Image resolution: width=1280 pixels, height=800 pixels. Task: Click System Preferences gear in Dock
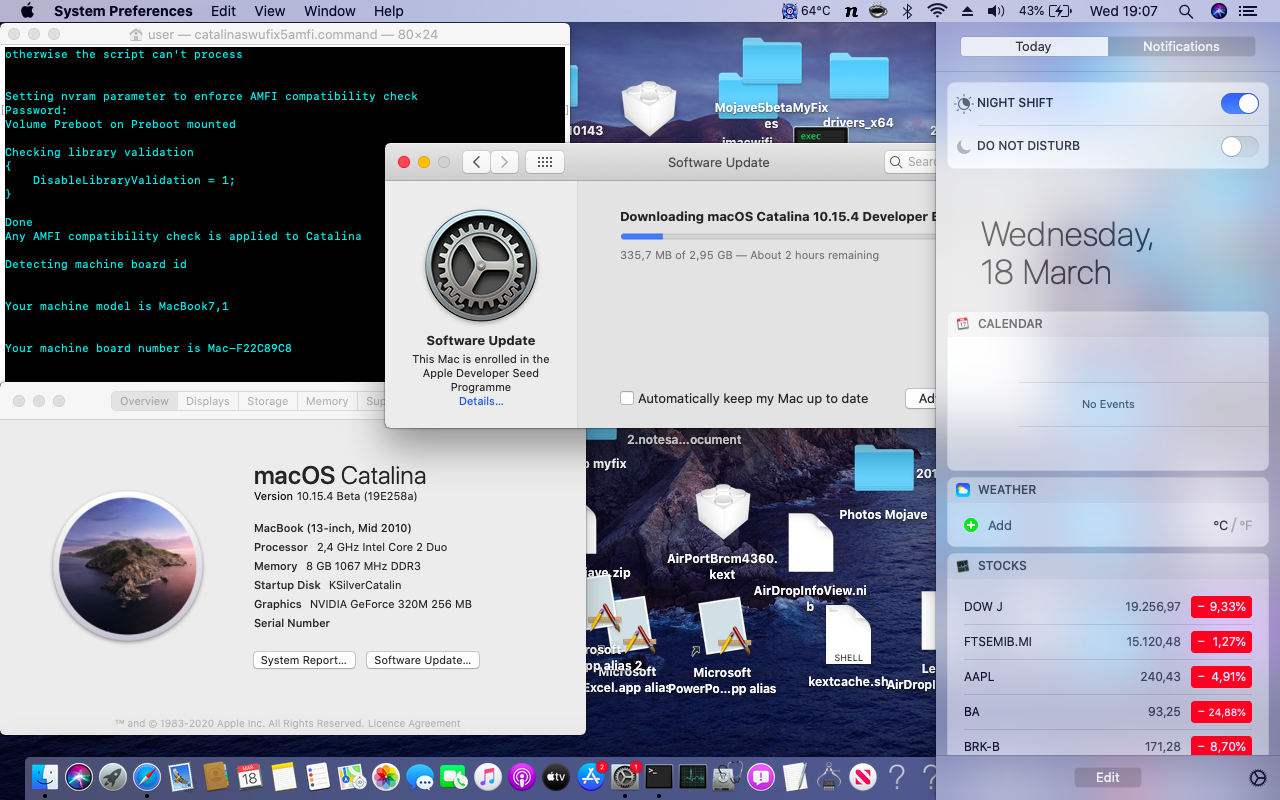pos(625,776)
